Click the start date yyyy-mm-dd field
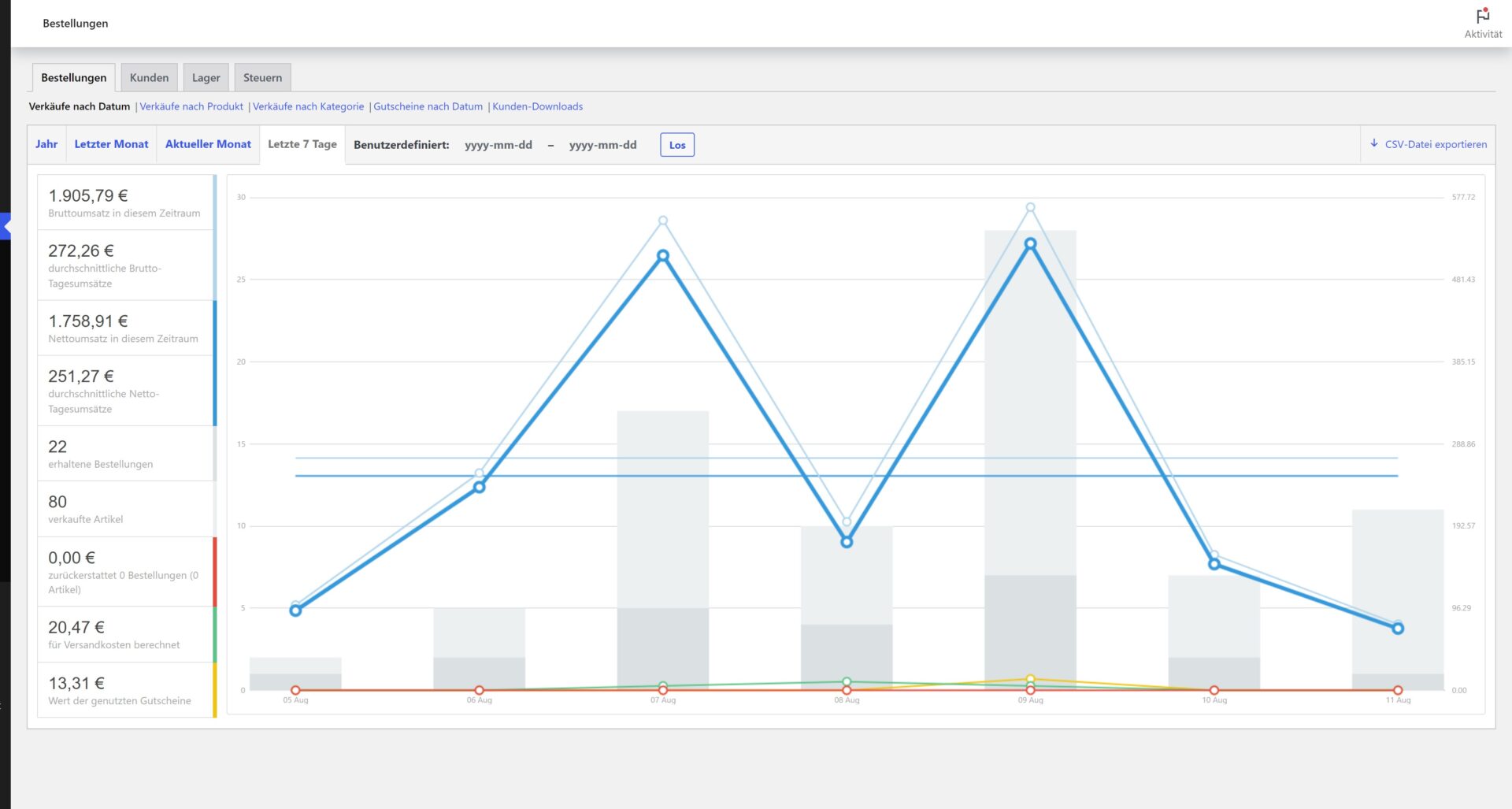 [498, 145]
